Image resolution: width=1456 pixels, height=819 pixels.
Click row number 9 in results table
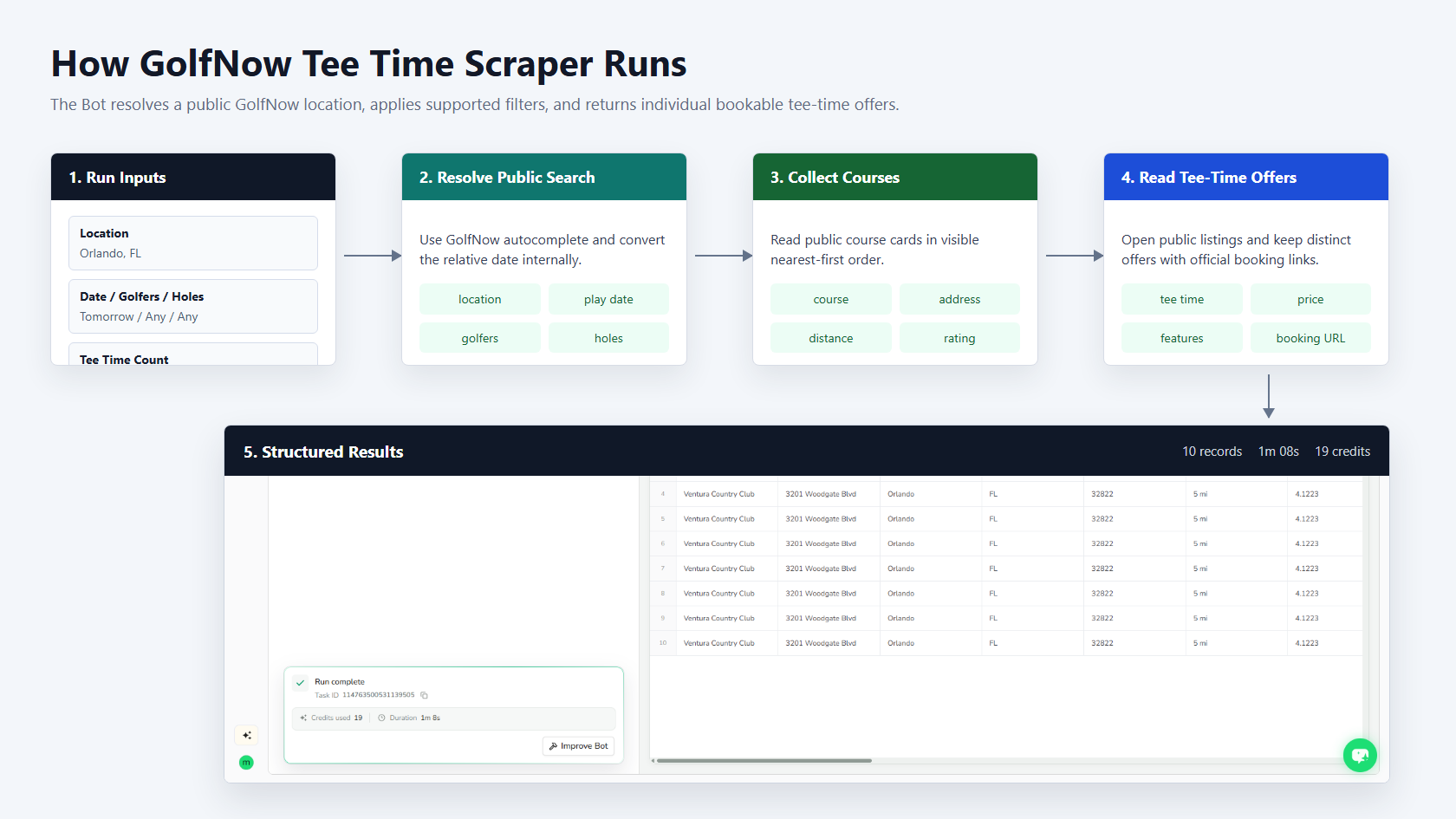tap(663, 618)
